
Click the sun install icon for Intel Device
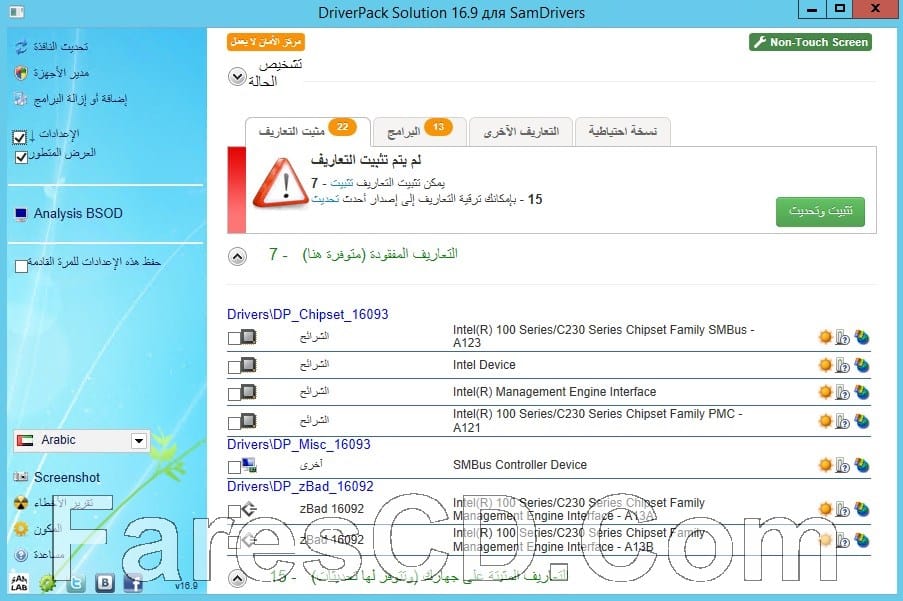[825, 365]
